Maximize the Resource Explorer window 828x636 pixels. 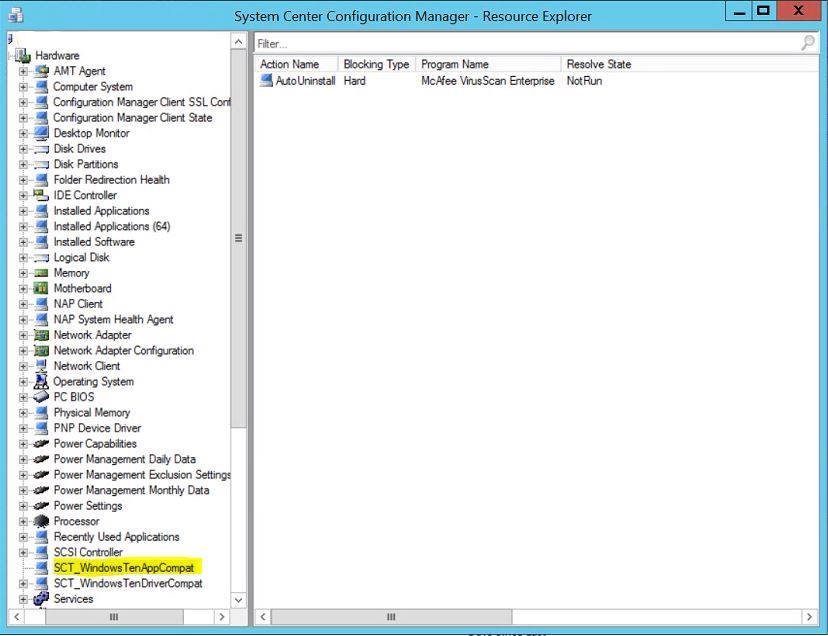click(764, 11)
